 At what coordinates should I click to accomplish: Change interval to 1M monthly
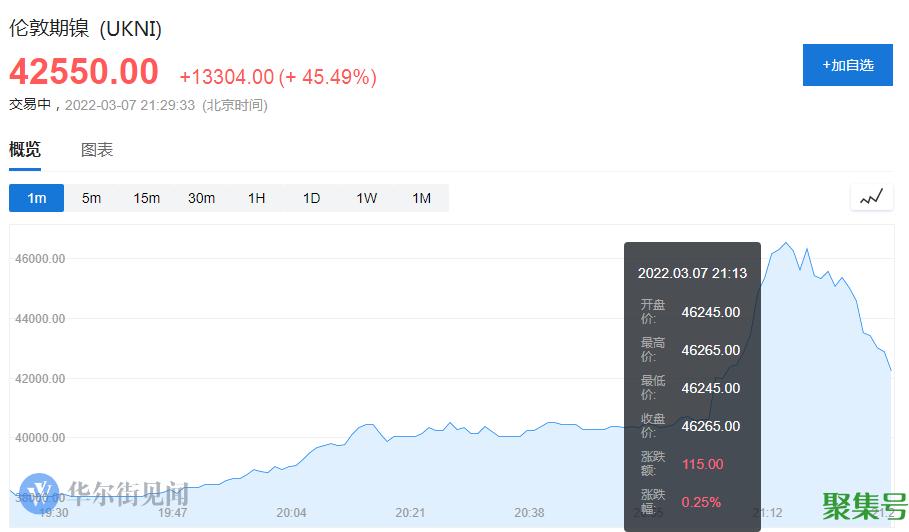[x=421, y=198]
